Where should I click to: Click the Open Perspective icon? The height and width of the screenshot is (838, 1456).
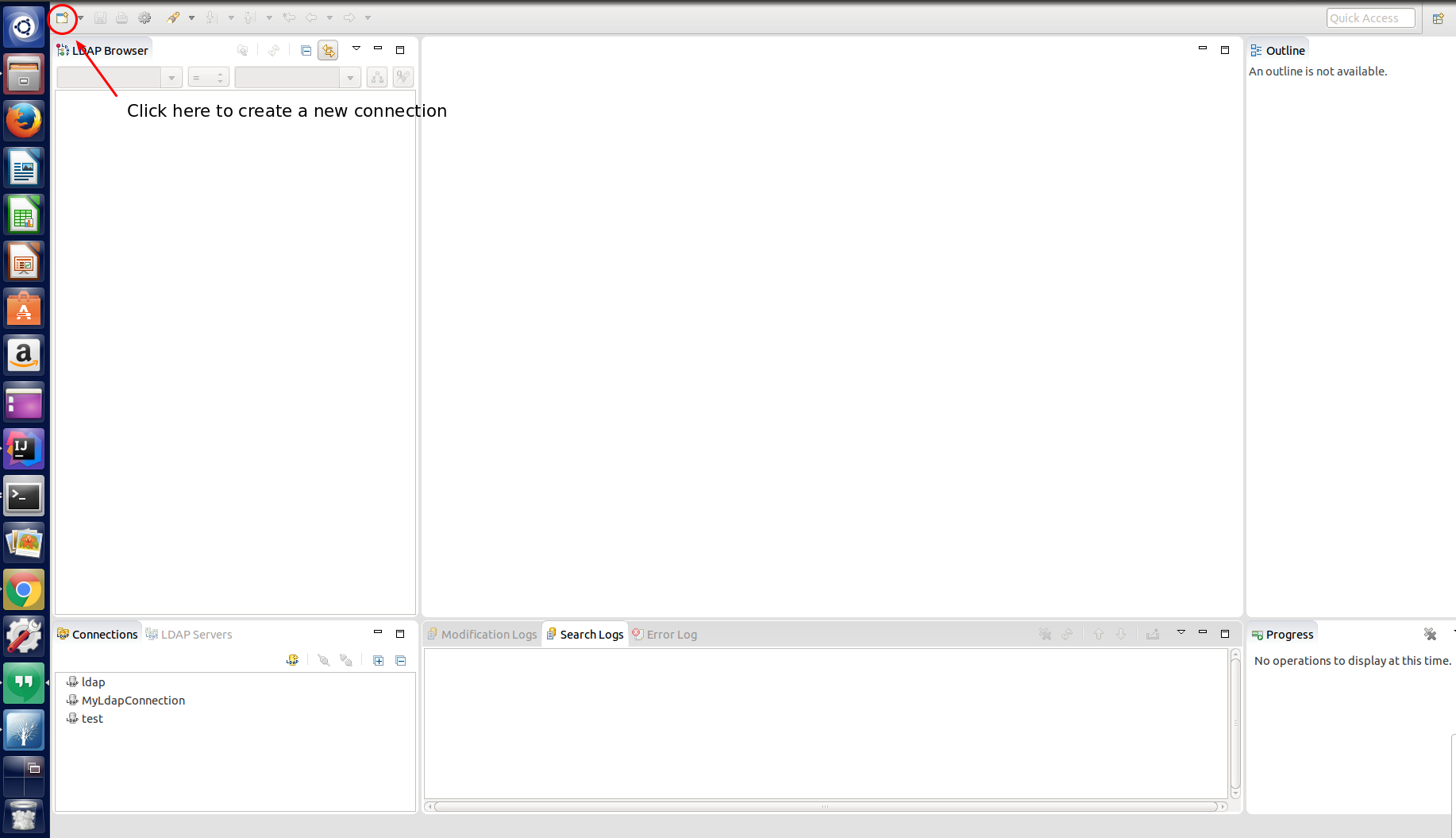[x=1438, y=18]
